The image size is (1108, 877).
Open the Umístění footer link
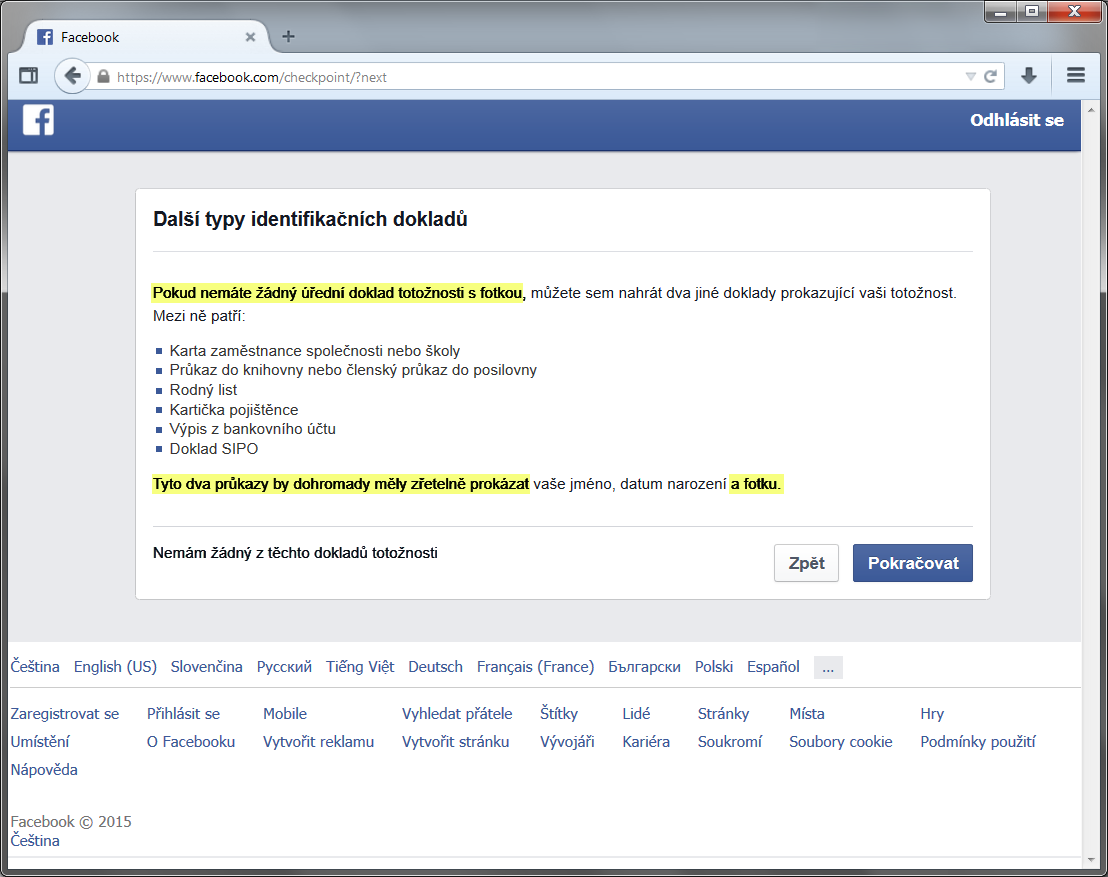pos(40,741)
